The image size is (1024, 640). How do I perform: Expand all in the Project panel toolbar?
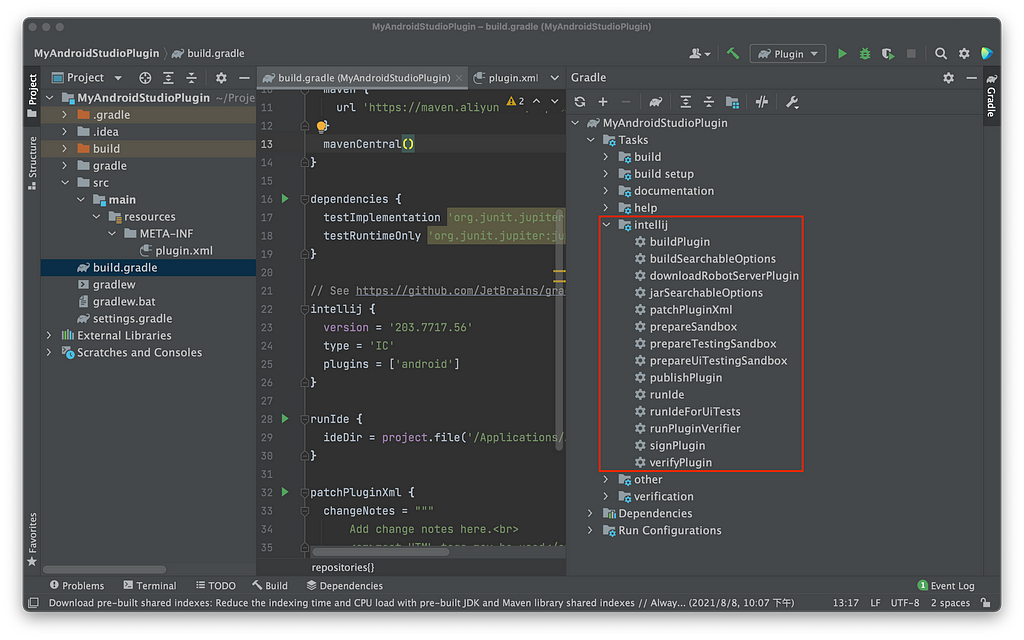point(168,78)
